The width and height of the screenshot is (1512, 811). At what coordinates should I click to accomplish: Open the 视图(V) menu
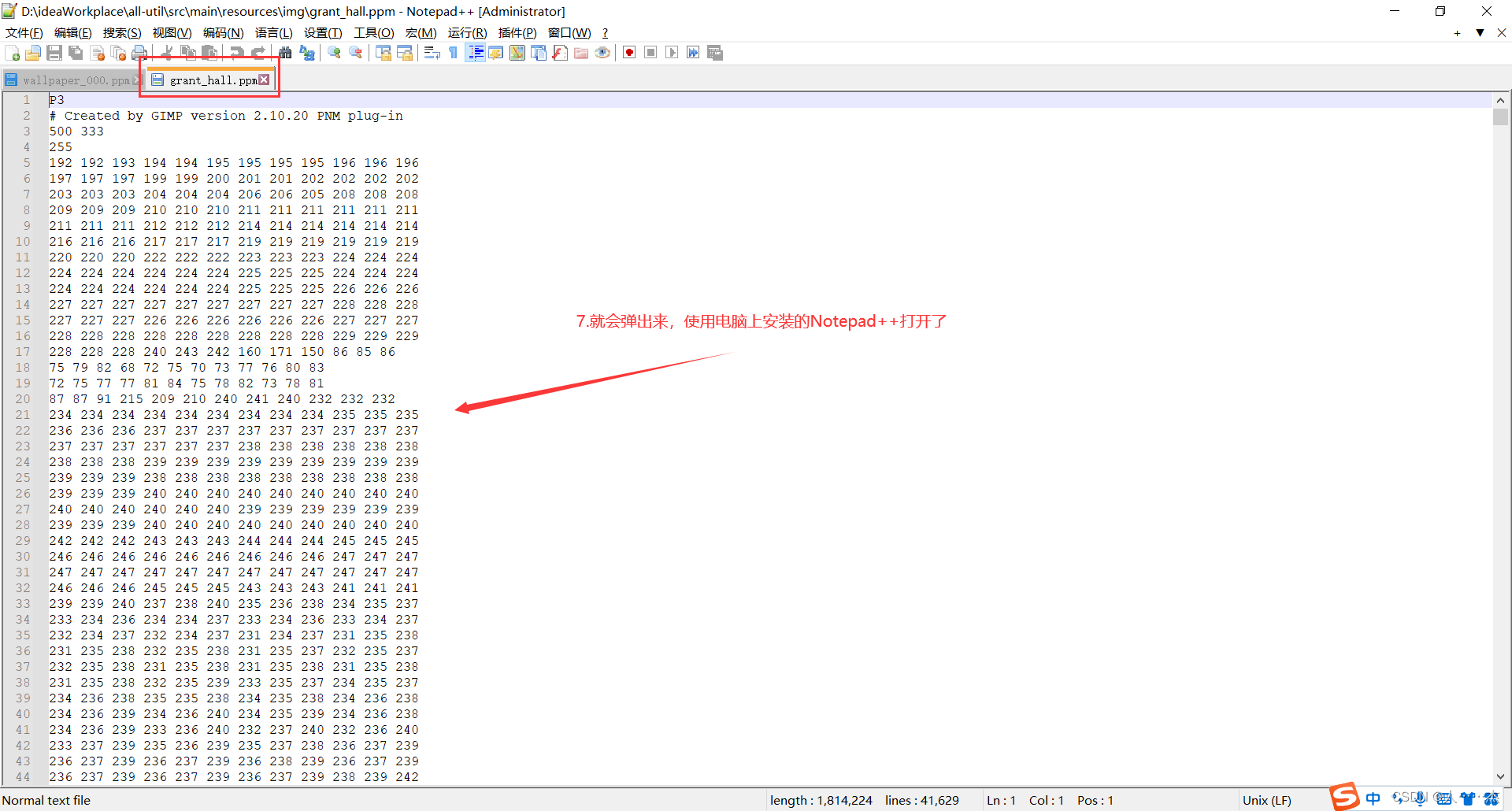point(172,32)
